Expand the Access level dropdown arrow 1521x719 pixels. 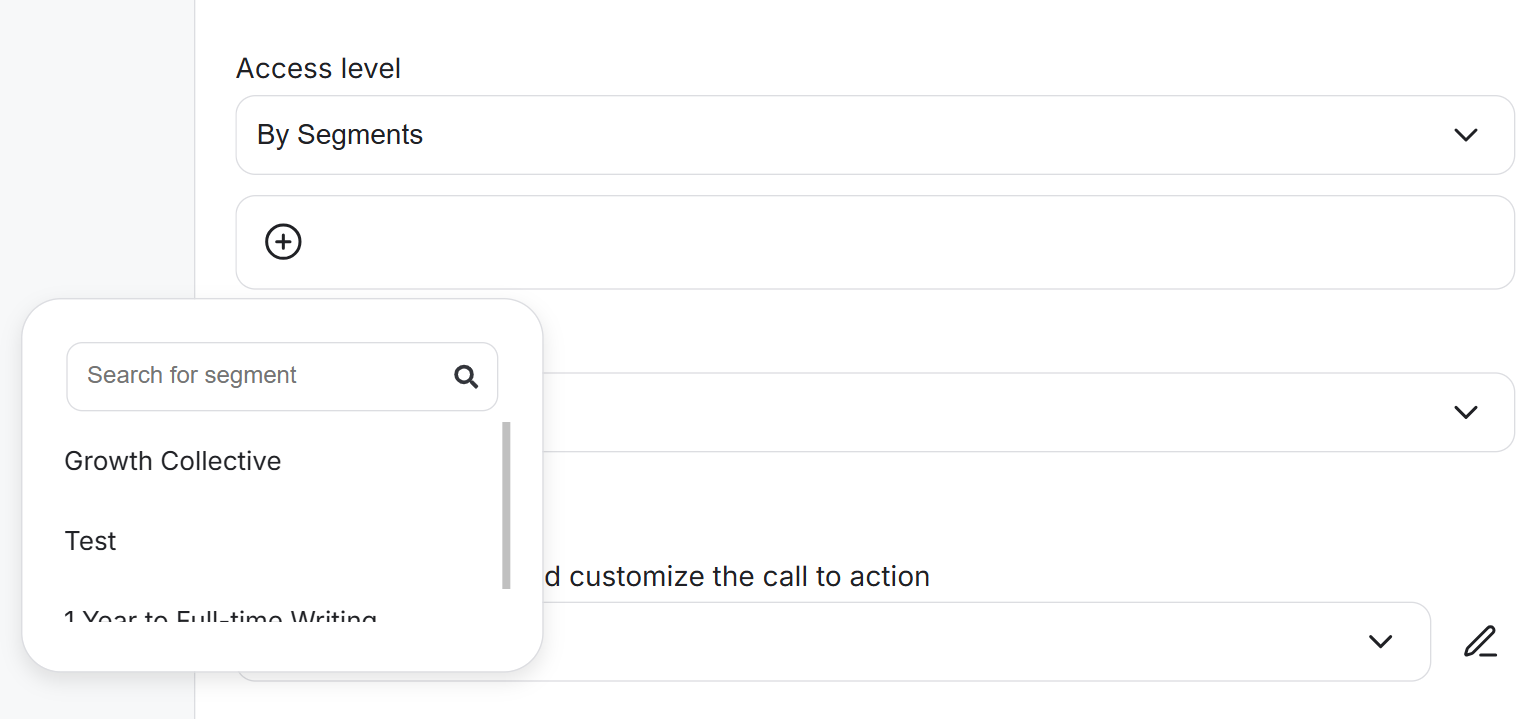click(1465, 135)
